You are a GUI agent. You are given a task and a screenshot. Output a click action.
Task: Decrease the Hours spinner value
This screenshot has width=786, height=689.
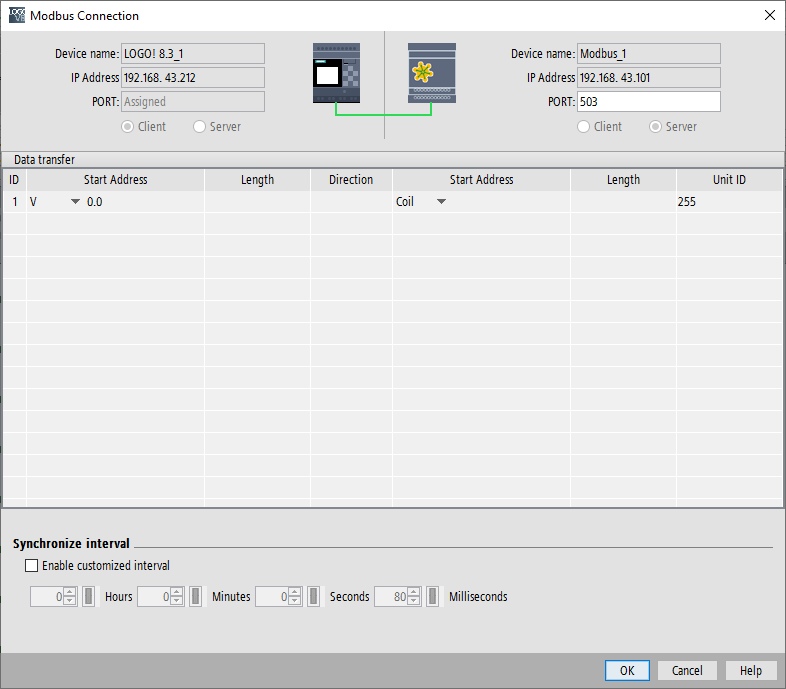click(70, 601)
